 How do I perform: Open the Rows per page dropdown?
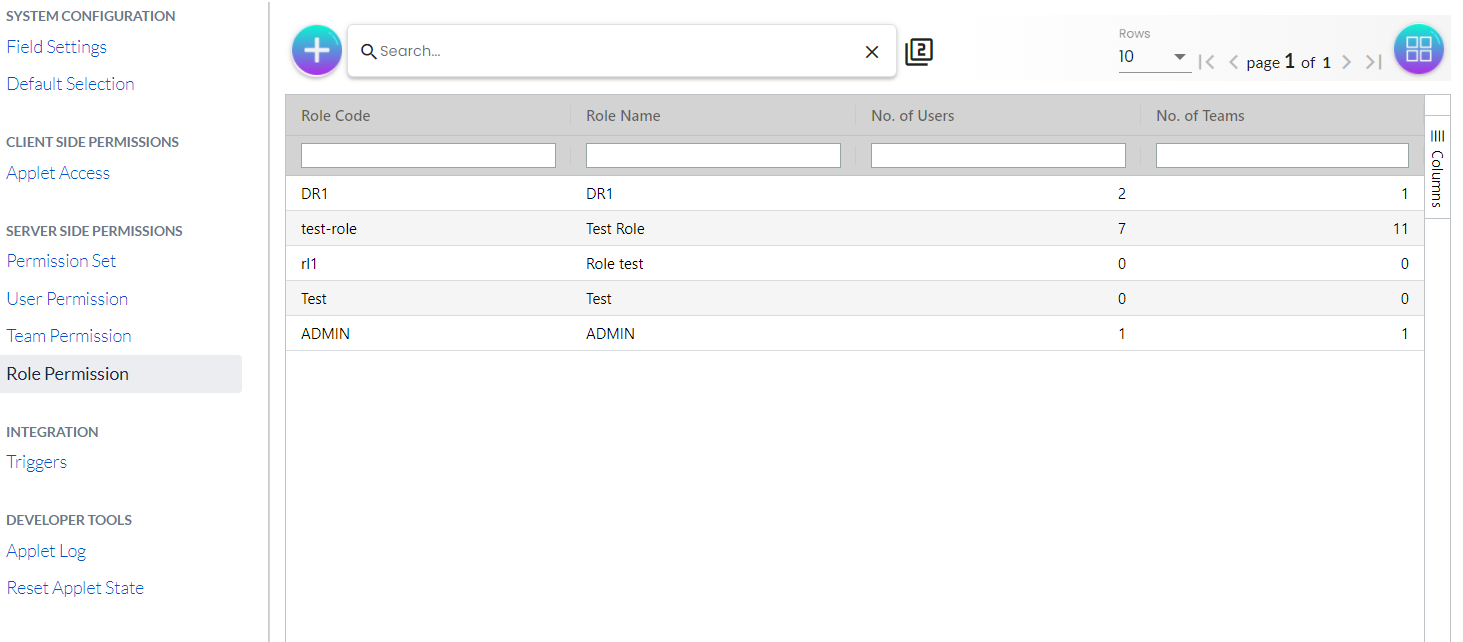1154,57
